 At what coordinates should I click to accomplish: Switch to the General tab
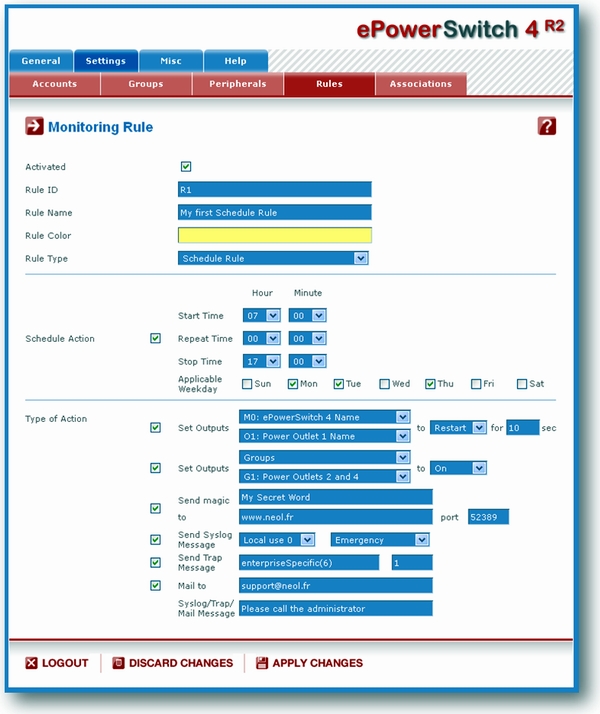click(x=41, y=61)
